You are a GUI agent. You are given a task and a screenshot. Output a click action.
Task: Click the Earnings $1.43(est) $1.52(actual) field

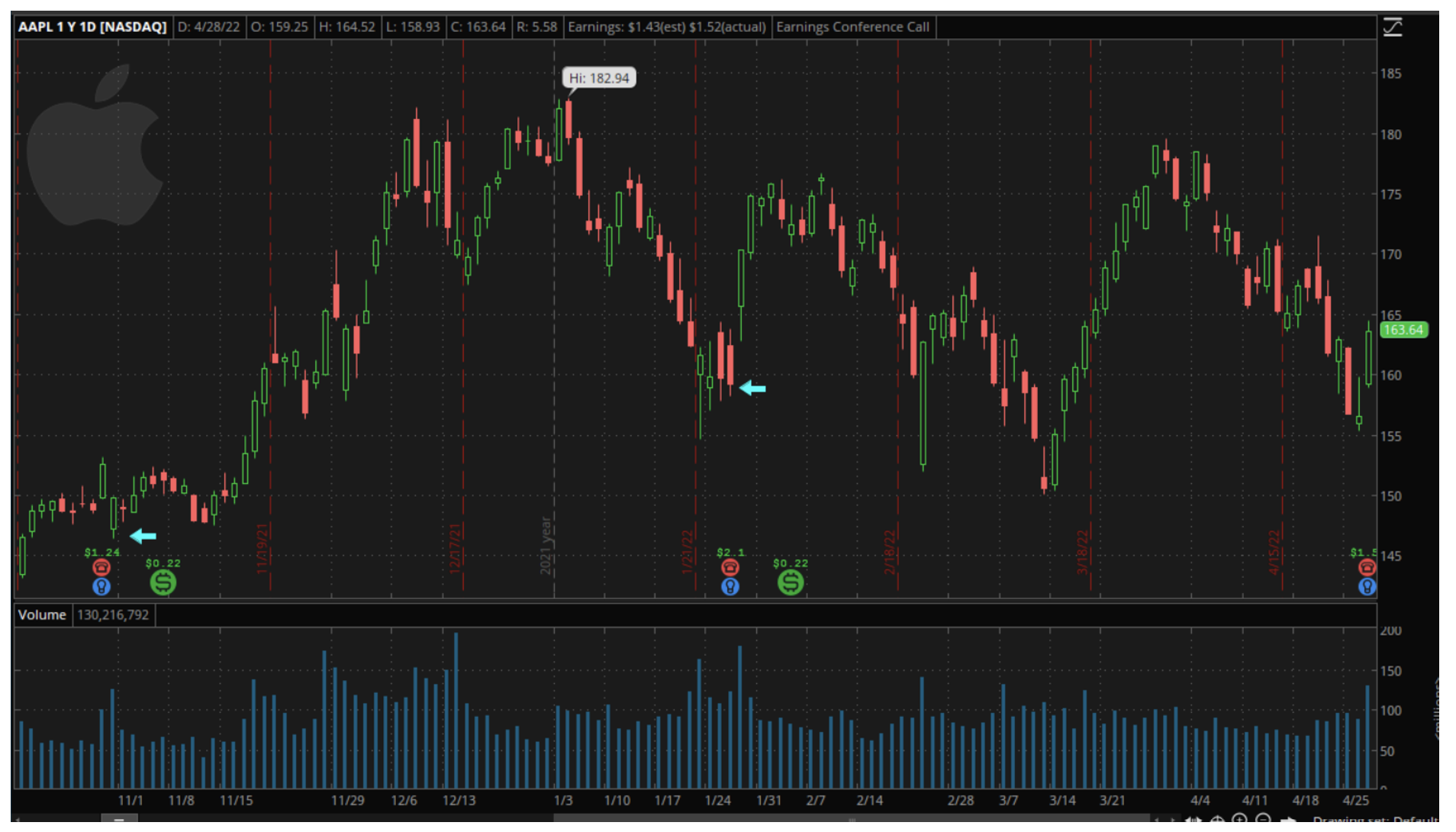point(667,27)
